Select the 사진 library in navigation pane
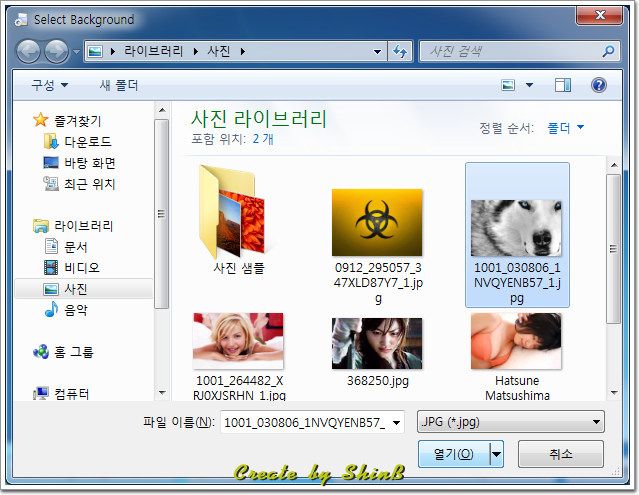The width and height of the screenshot is (639, 495). click(84, 289)
